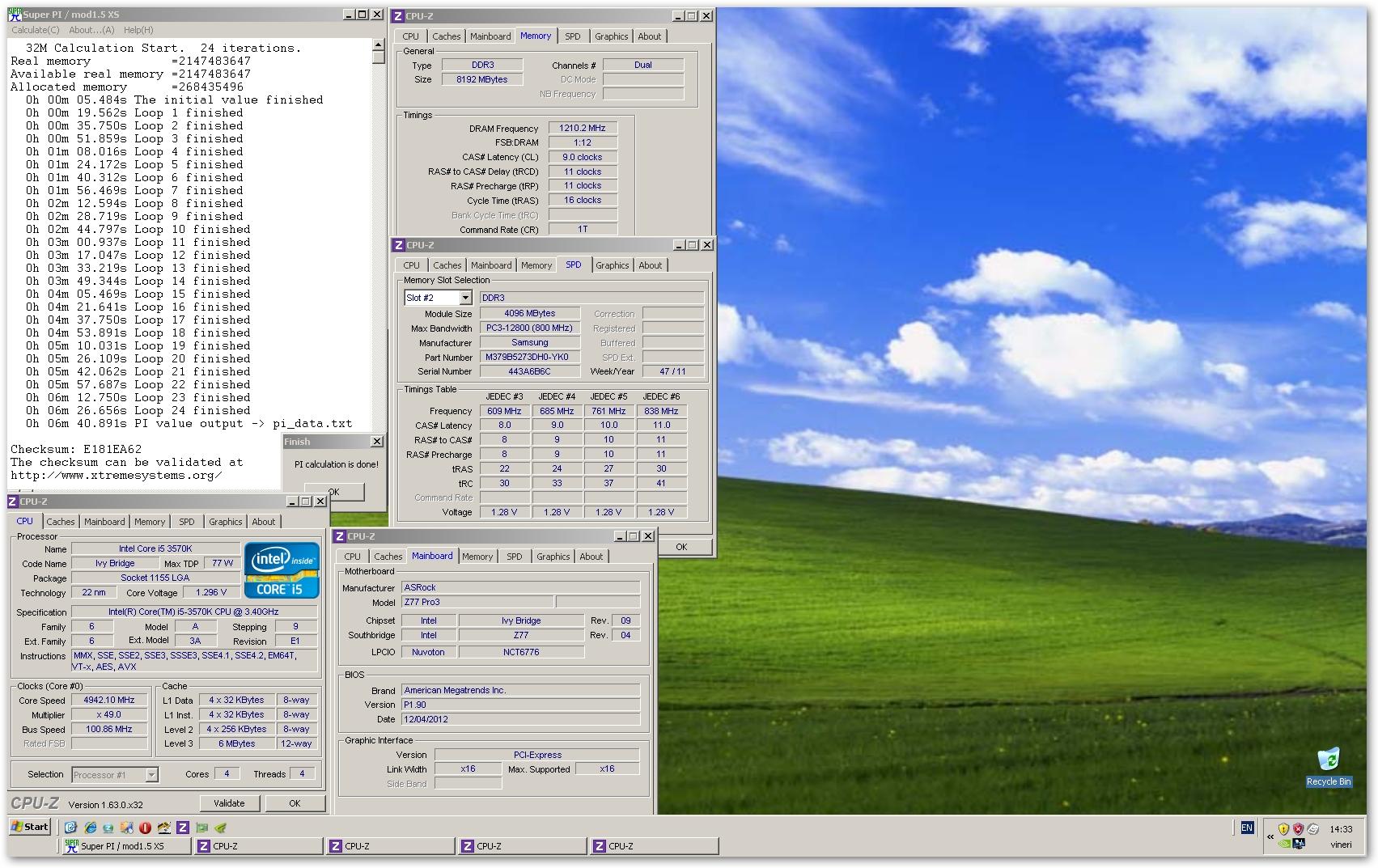
Task: Click OK in the CPU-Z SPD window
Action: pos(681,547)
